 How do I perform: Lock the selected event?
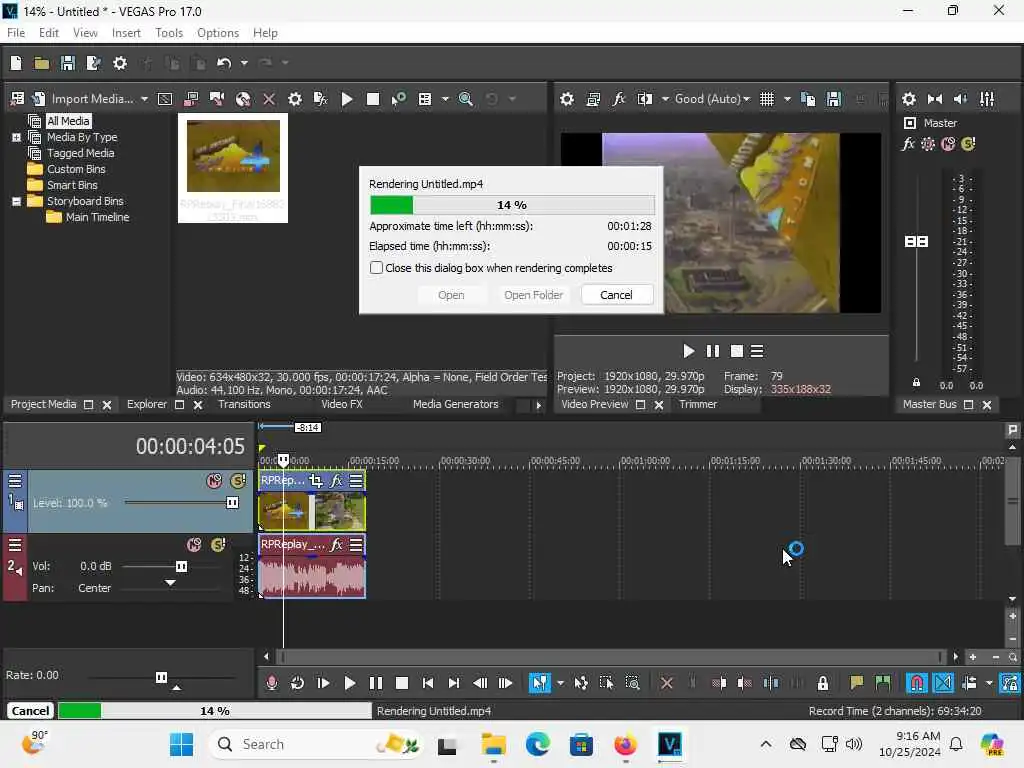(822, 683)
